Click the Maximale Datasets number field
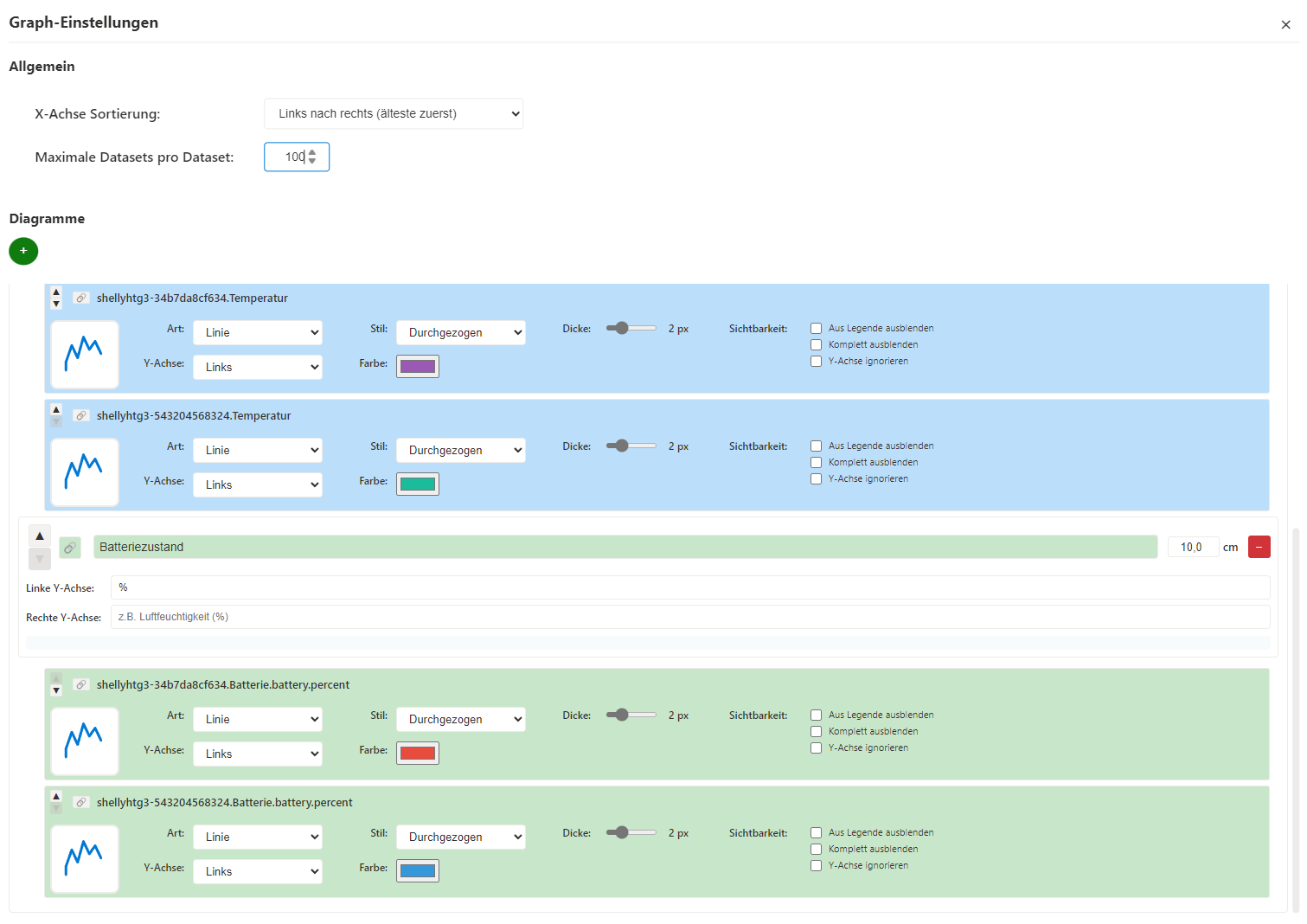This screenshot has height=924, width=1307. tap(294, 157)
